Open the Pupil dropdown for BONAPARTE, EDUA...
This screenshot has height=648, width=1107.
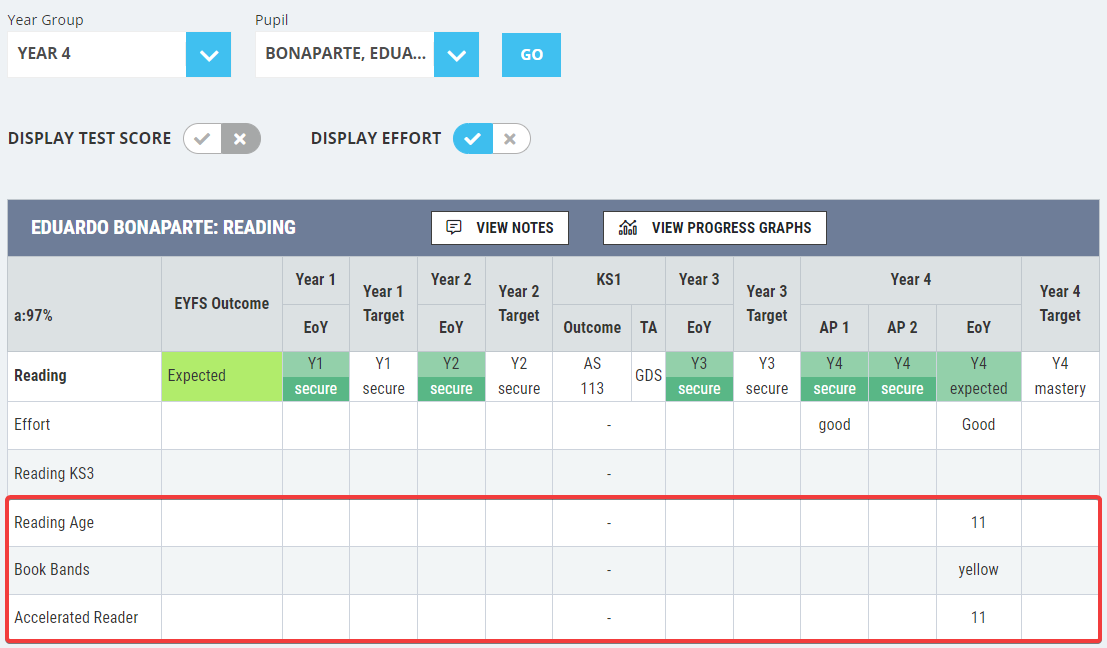(455, 54)
